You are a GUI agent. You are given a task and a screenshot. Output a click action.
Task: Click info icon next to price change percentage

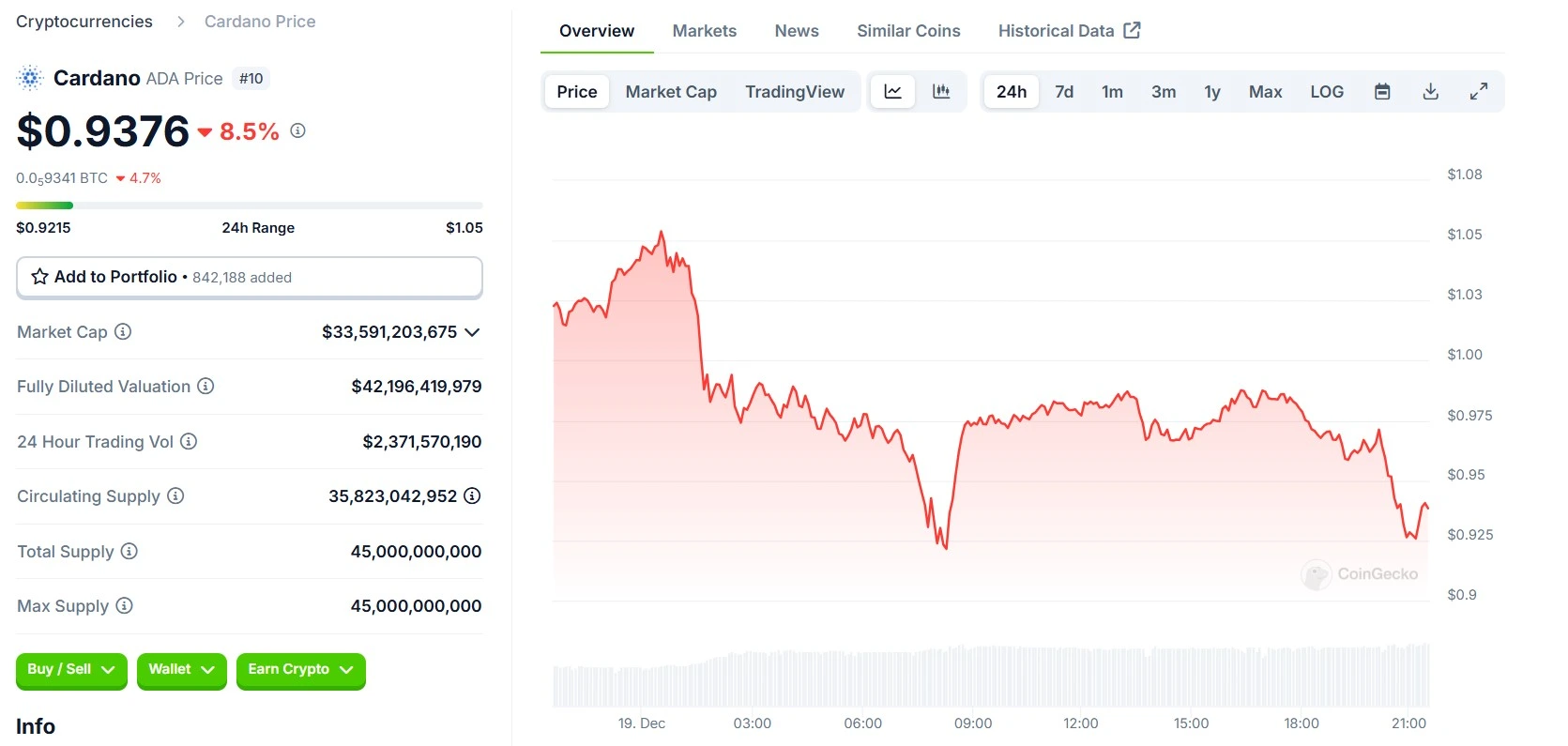point(297,131)
